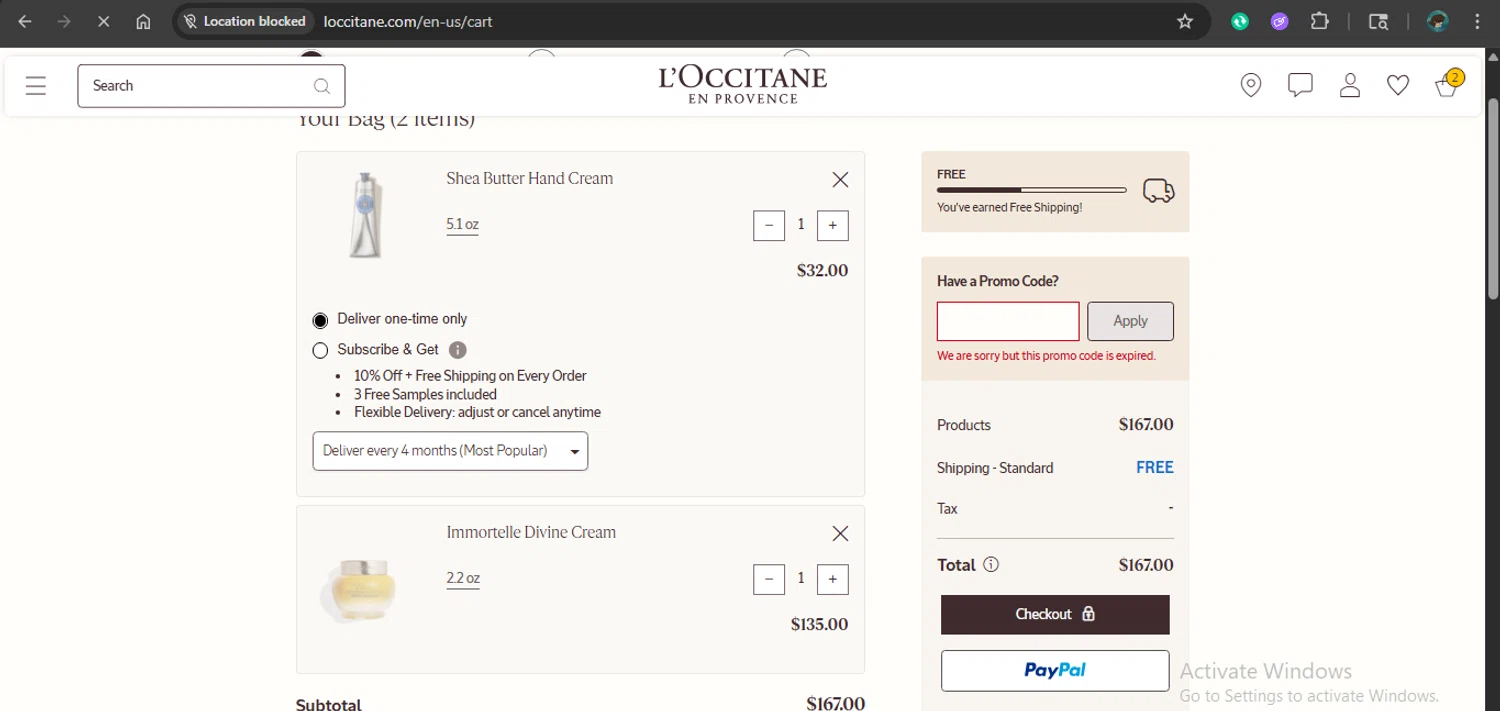Open Deliver every 4 months dropdown
Image resolution: width=1500 pixels, height=711 pixels.
[x=450, y=451]
